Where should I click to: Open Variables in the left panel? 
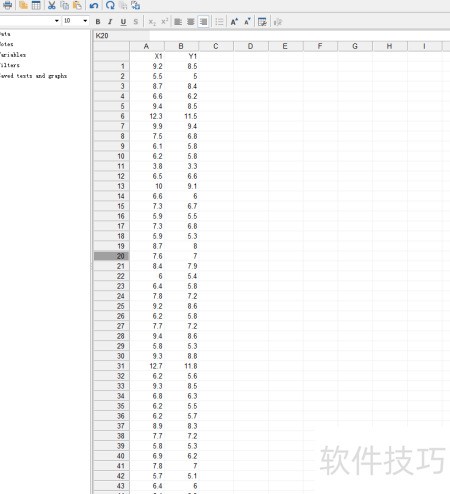pyautogui.click(x=13, y=55)
